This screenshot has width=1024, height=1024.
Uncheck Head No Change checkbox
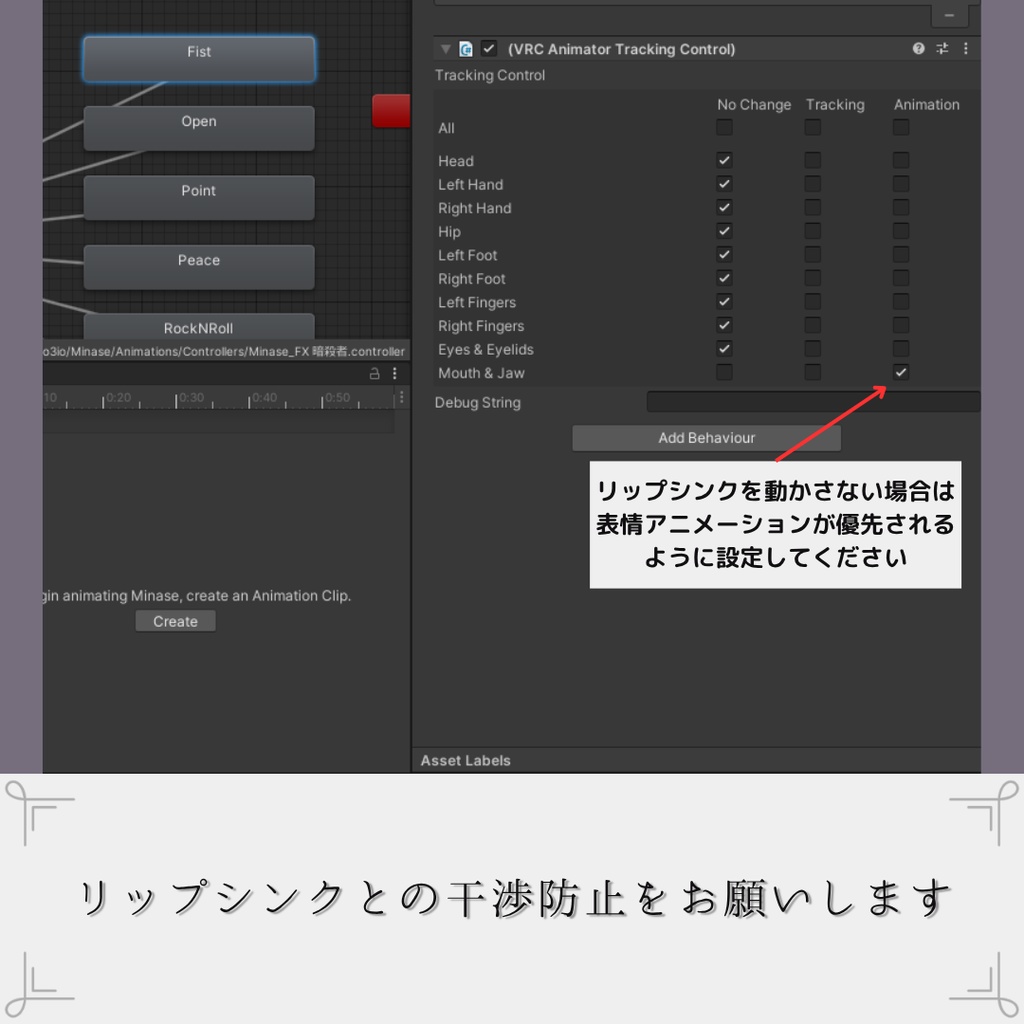point(724,160)
